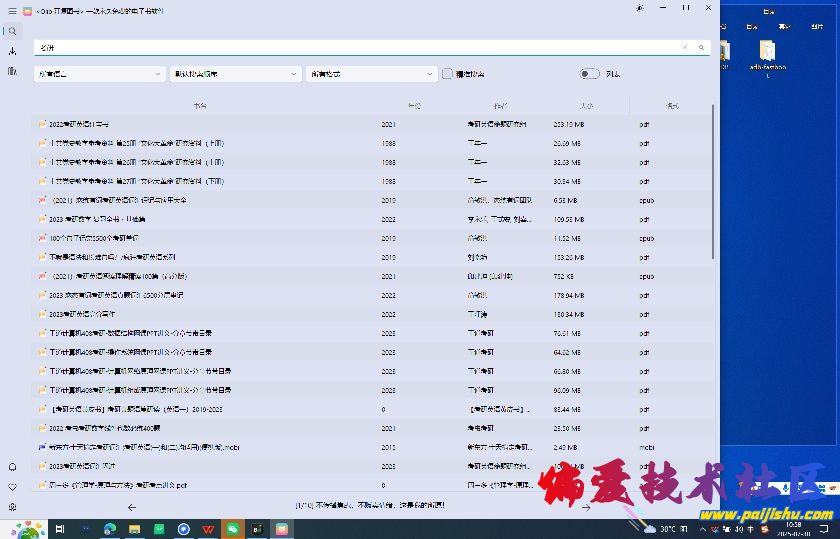Viewport: 840px width, 539px height.
Task: Open the library bookshelf icon in sidebar
Action: [x=12, y=71]
